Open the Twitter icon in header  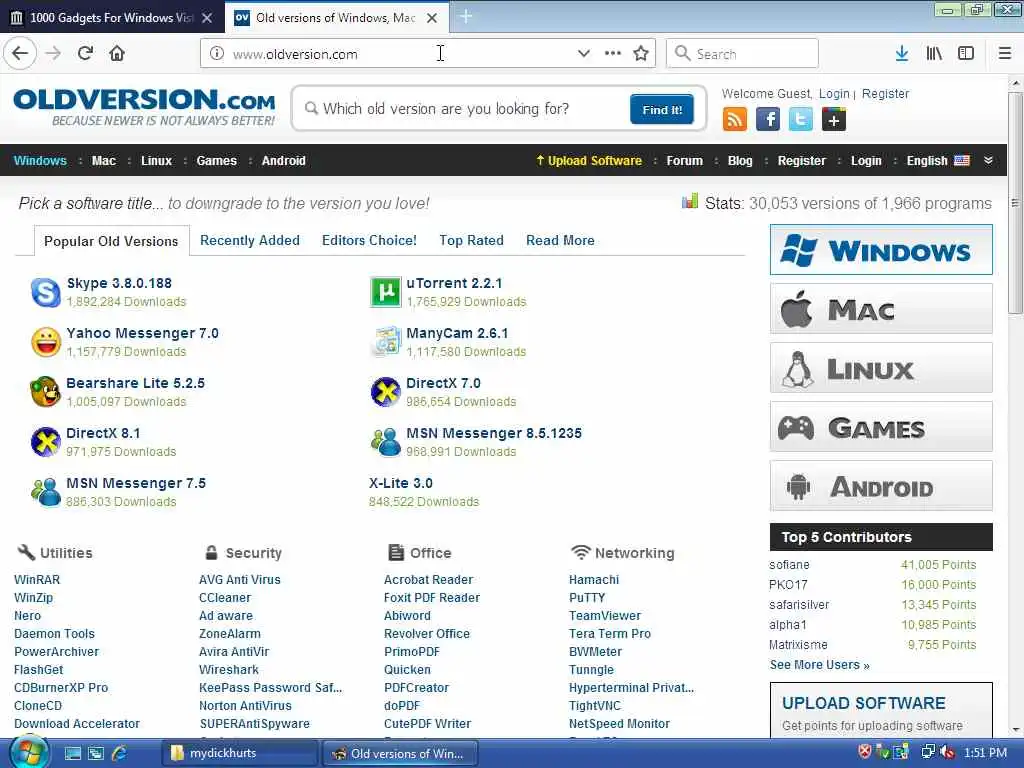point(801,120)
